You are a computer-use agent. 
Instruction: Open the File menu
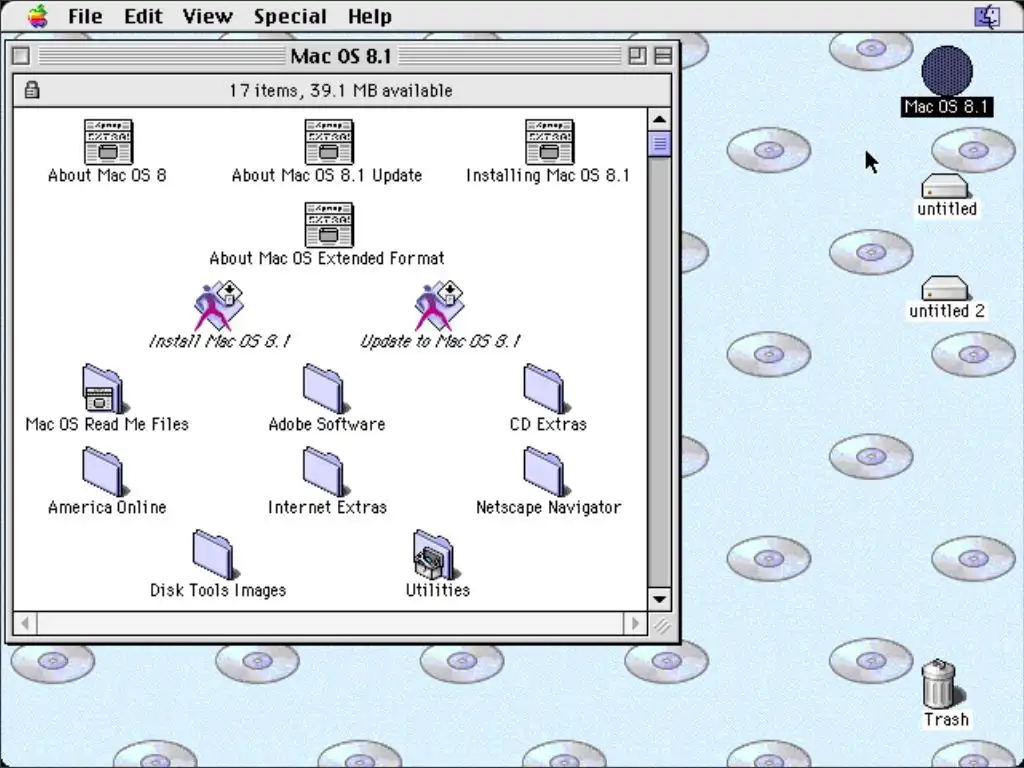[x=85, y=16]
